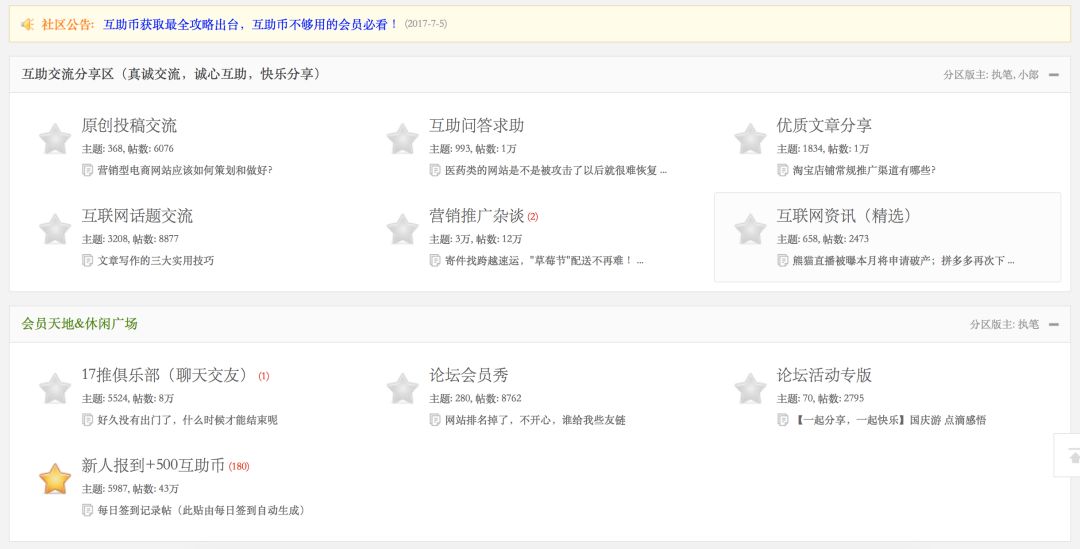Open the 互联网资讯（精选） forum
1080x549 pixels.
(844, 216)
